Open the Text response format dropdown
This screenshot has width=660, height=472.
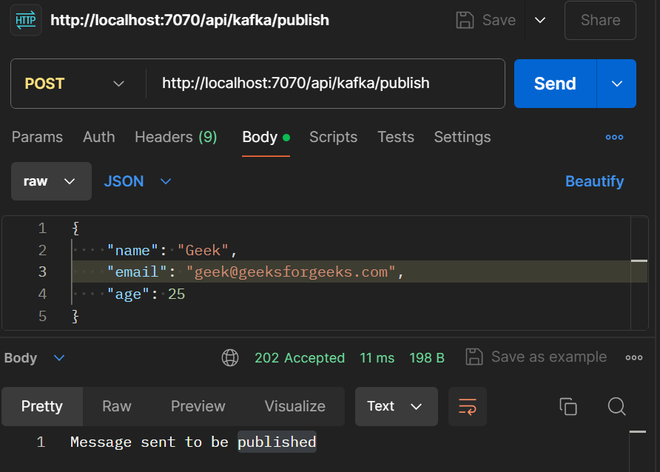point(395,406)
